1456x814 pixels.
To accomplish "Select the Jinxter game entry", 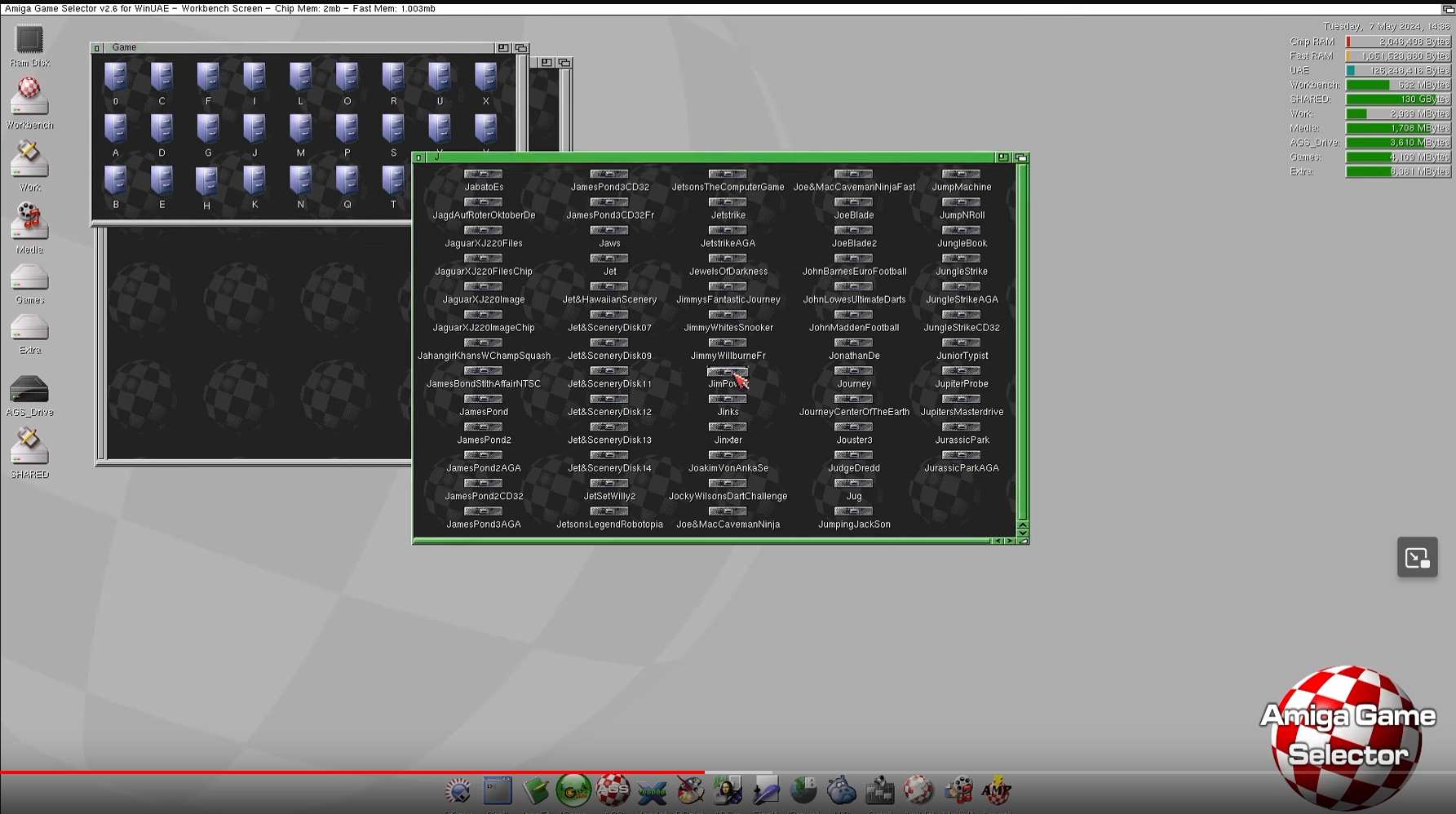I will coord(728,434).
